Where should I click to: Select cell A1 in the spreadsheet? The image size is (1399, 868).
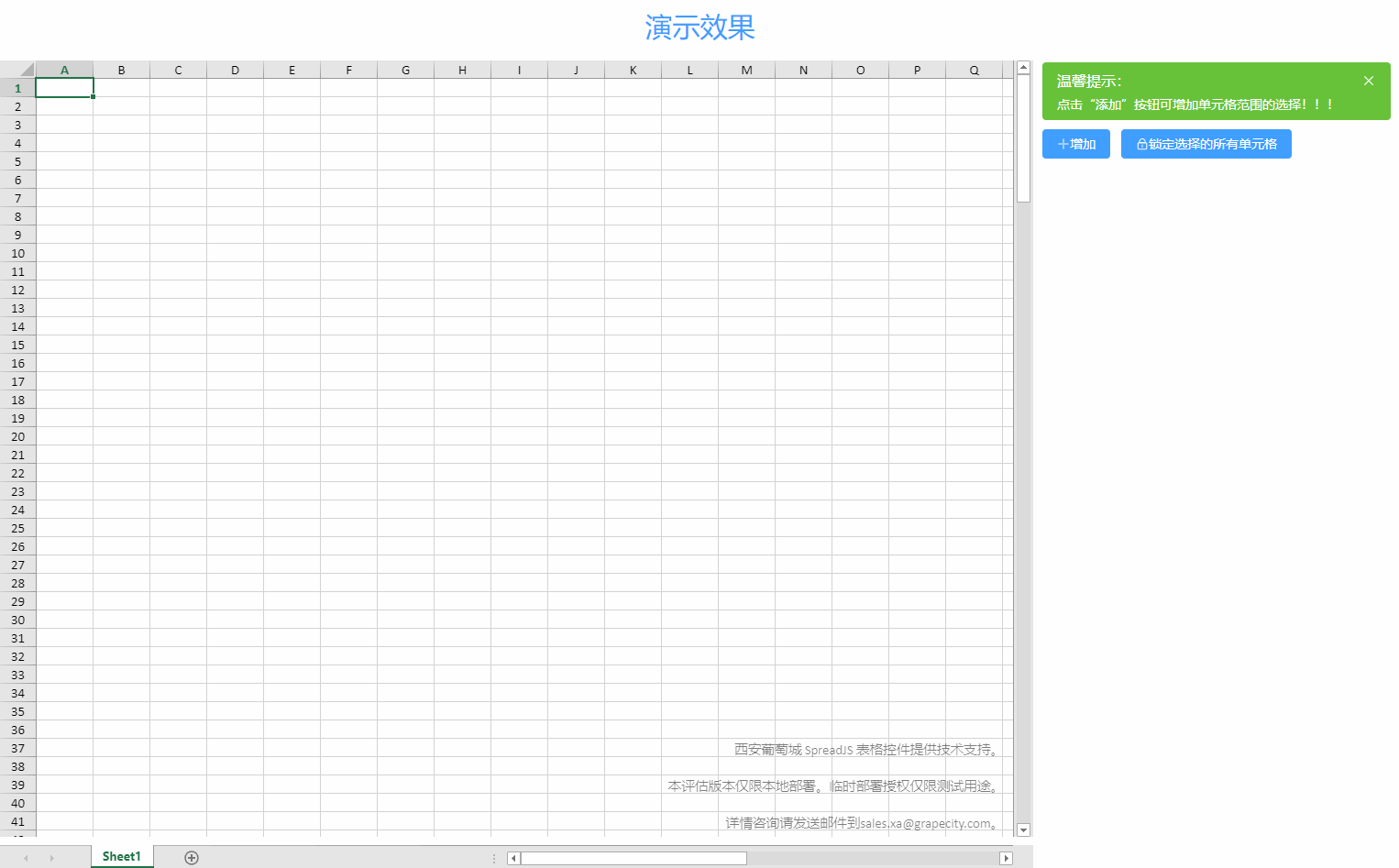[64, 87]
